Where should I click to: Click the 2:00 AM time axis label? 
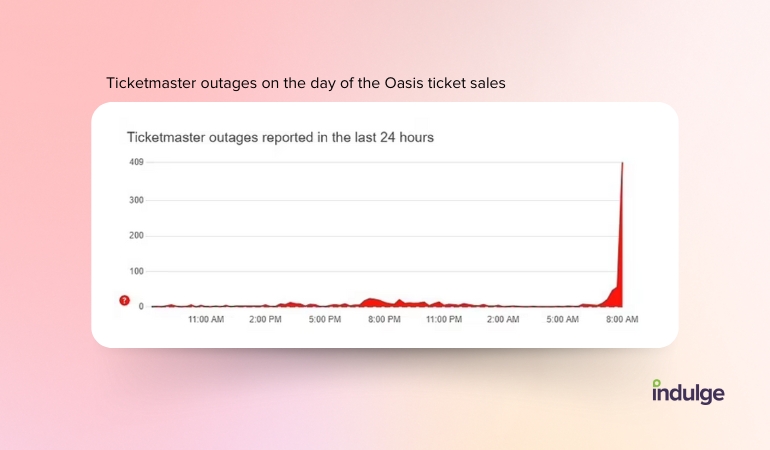(x=503, y=319)
